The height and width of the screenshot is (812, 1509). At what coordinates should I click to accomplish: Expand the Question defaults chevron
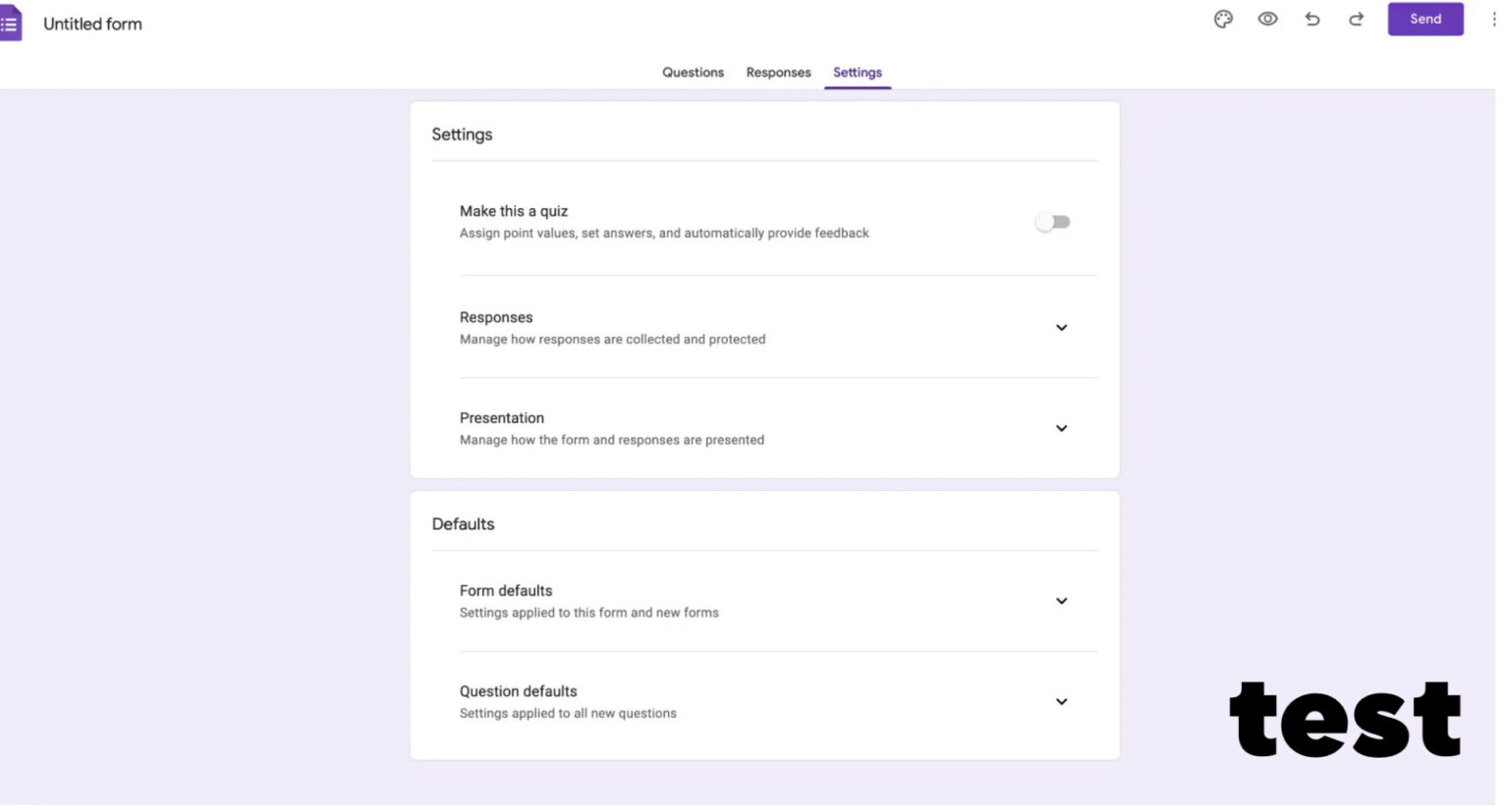[x=1061, y=701]
